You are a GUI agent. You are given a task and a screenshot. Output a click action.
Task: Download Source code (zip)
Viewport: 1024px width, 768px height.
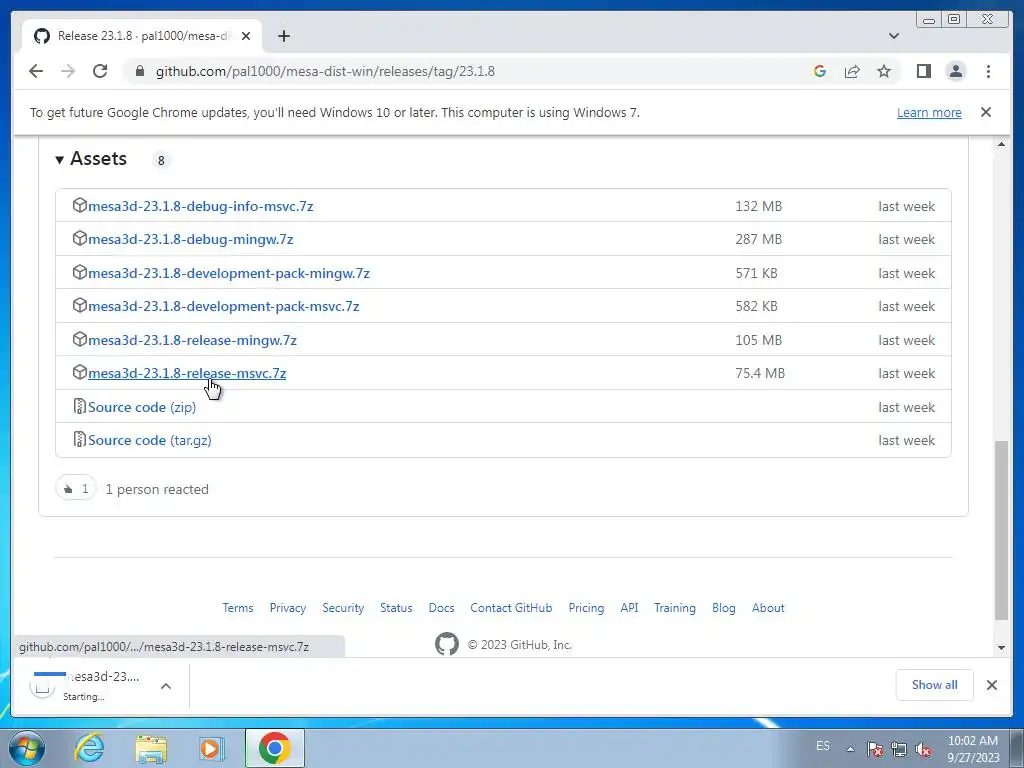pos(142,408)
